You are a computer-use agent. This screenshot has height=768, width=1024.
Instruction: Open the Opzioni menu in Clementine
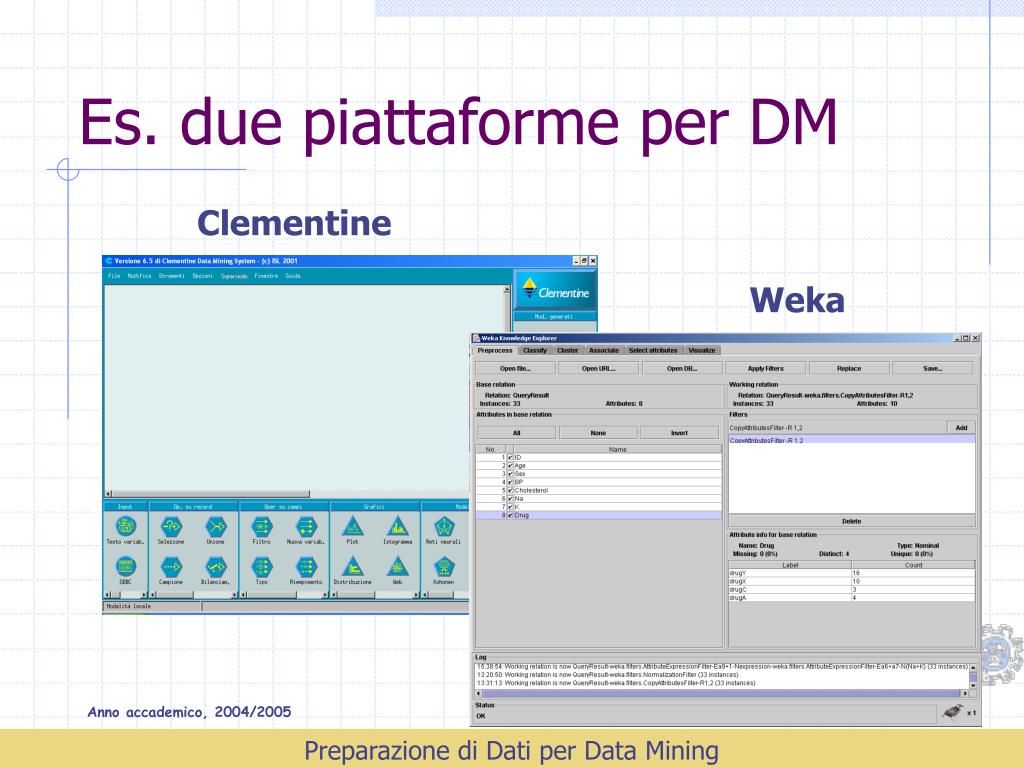(203, 276)
